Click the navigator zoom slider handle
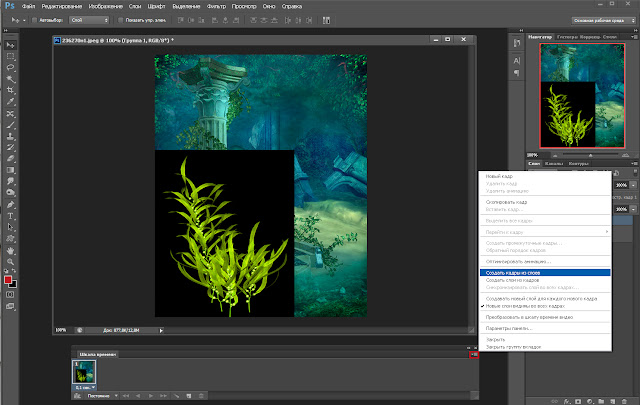Image resolution: width=640 pixels, height=405 pixels. click(590, 156)
